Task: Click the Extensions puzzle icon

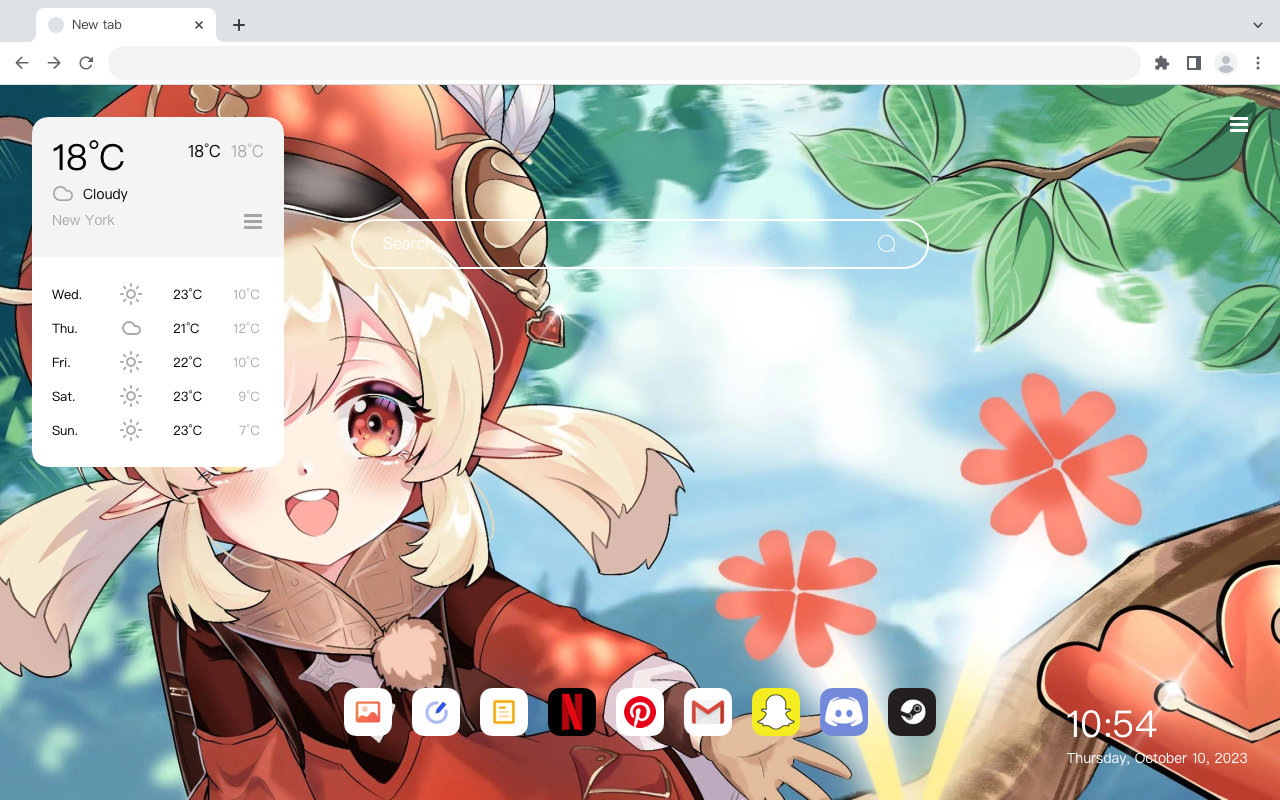Action: pyautogui.click(x=1161, y=63)
